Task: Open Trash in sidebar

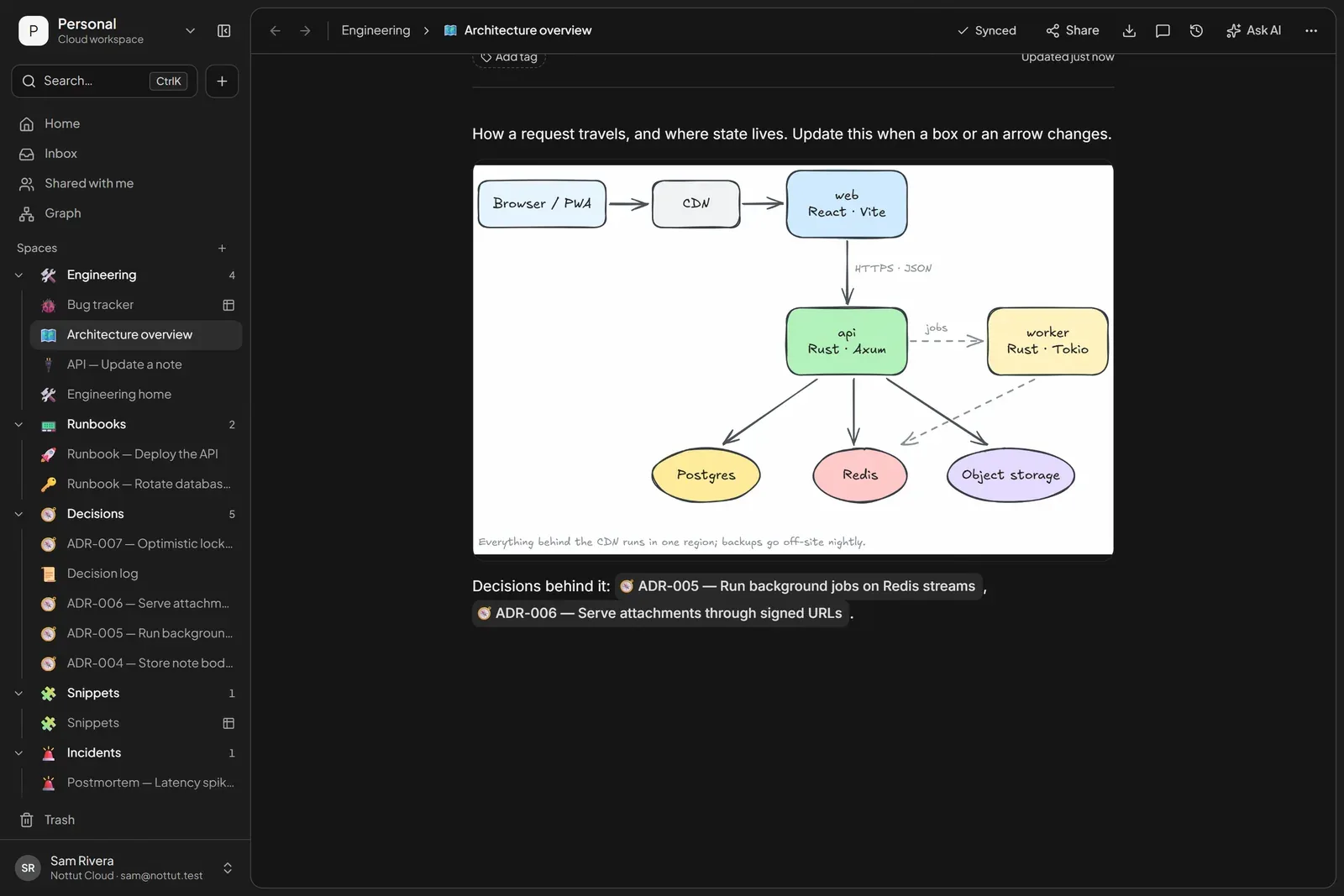Action: [125, 820]
